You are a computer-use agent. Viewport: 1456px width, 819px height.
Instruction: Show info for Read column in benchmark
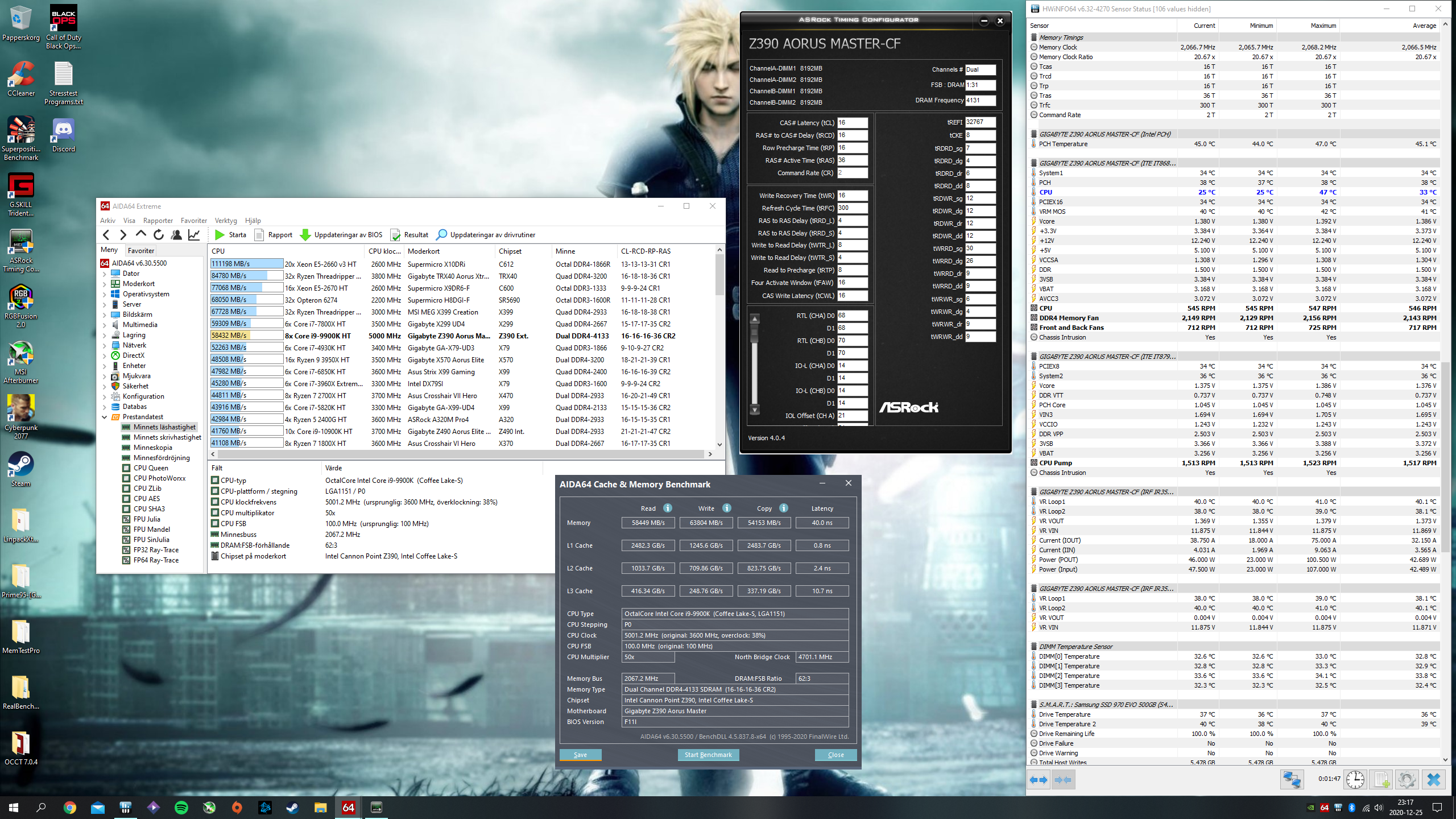click(x=668, y=508)
